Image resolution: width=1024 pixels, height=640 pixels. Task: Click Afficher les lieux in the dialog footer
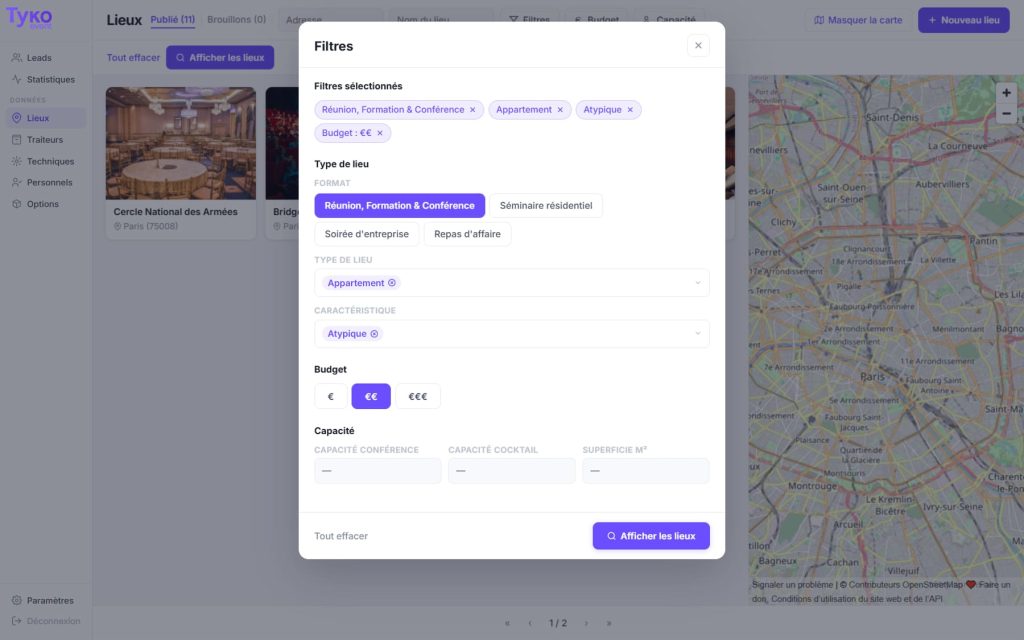[x=651, y=536]
